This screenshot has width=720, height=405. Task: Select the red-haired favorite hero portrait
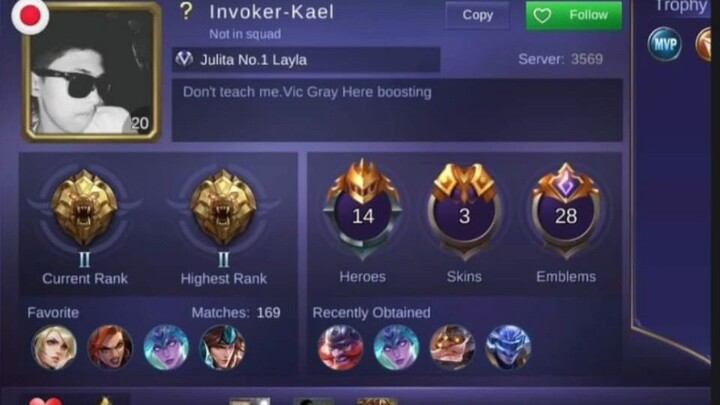110,348
